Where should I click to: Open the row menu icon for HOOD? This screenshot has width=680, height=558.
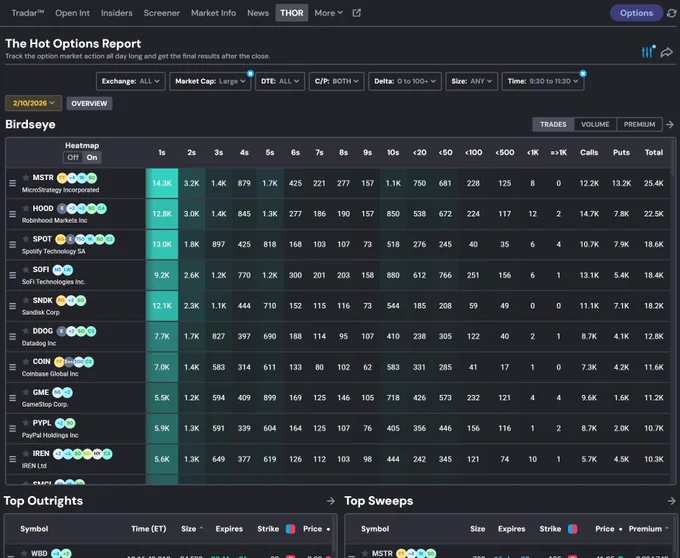tap(13, 214)
